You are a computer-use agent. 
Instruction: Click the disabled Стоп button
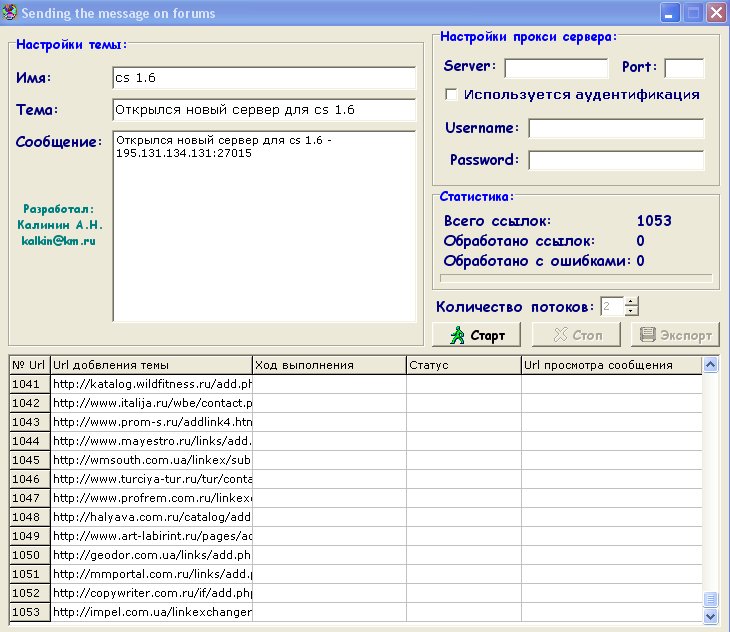pyautogui.click(x=576, y=335)
